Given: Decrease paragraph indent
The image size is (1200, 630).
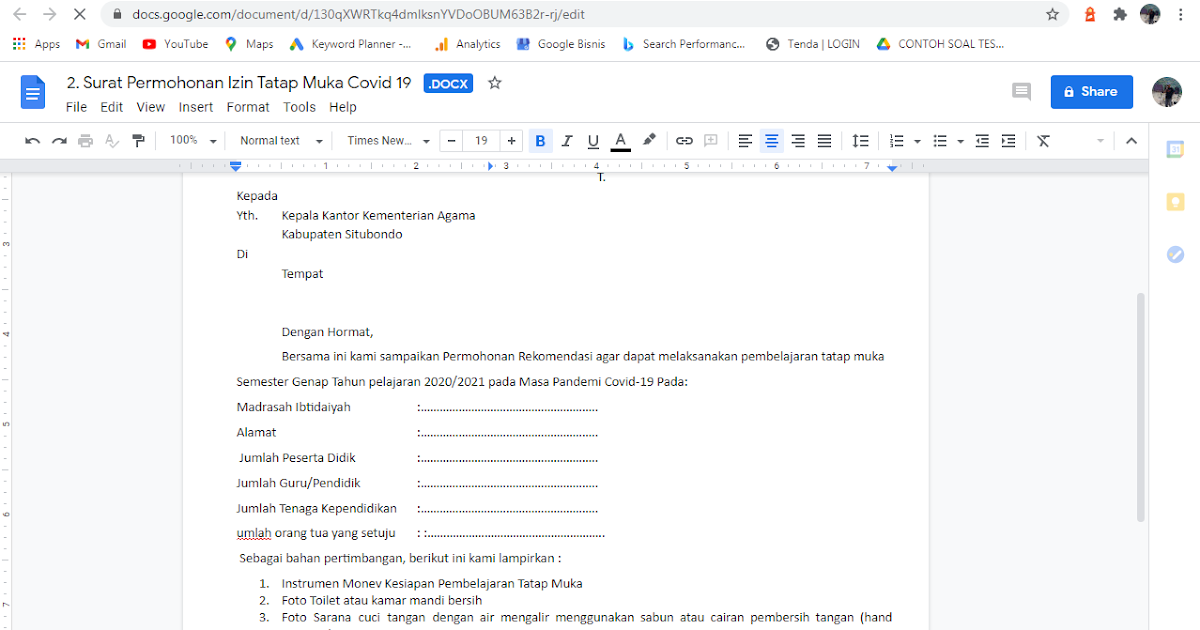Looking at the screenshot, I should (982, 141).
